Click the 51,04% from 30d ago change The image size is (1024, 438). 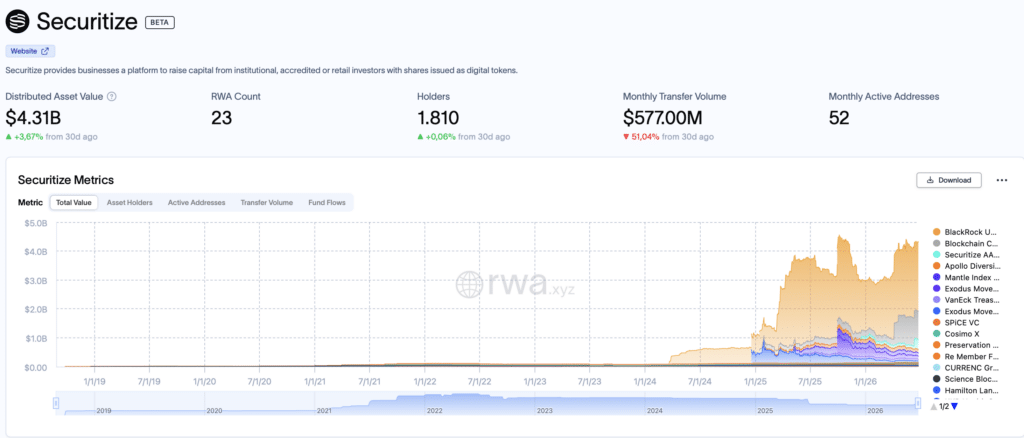pyautogui.click(x=668, y=137)
